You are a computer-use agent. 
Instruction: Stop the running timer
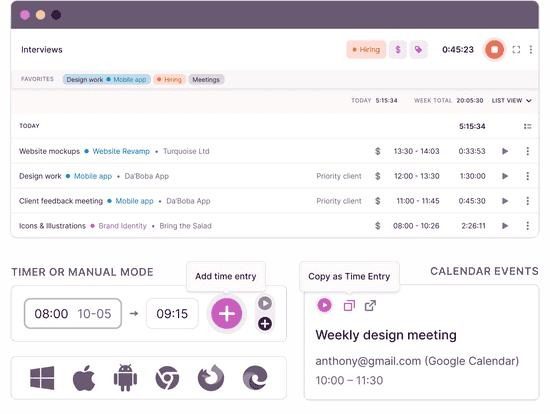(494, 50)
